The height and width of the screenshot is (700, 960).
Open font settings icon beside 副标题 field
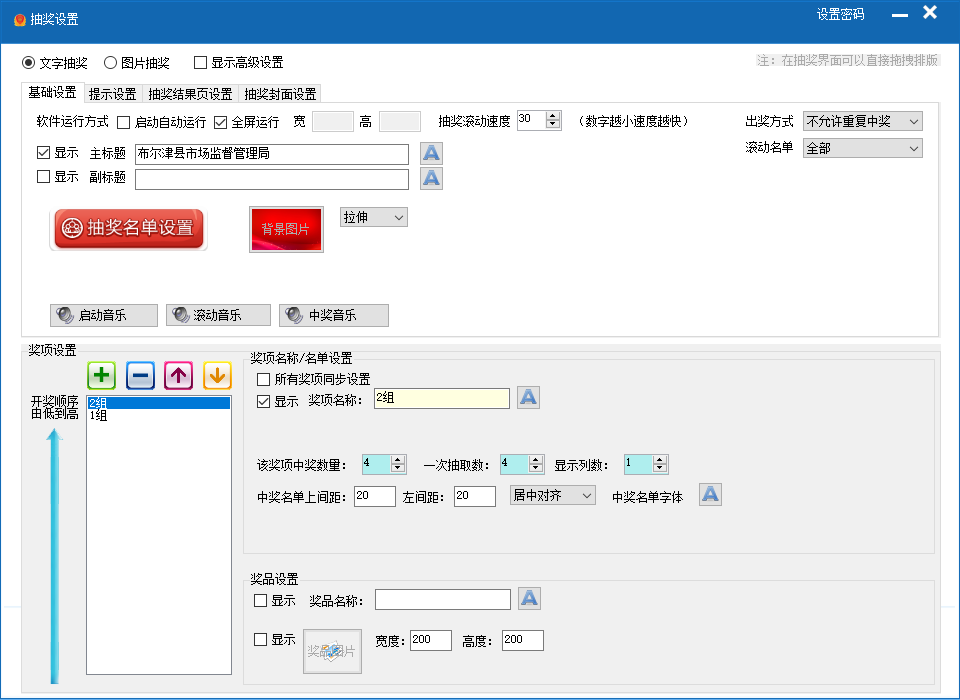pos(431,179)
